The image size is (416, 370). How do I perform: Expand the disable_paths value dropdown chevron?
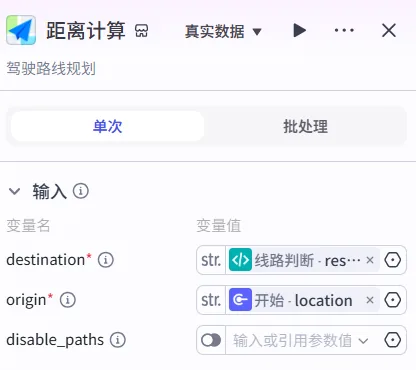363,341
